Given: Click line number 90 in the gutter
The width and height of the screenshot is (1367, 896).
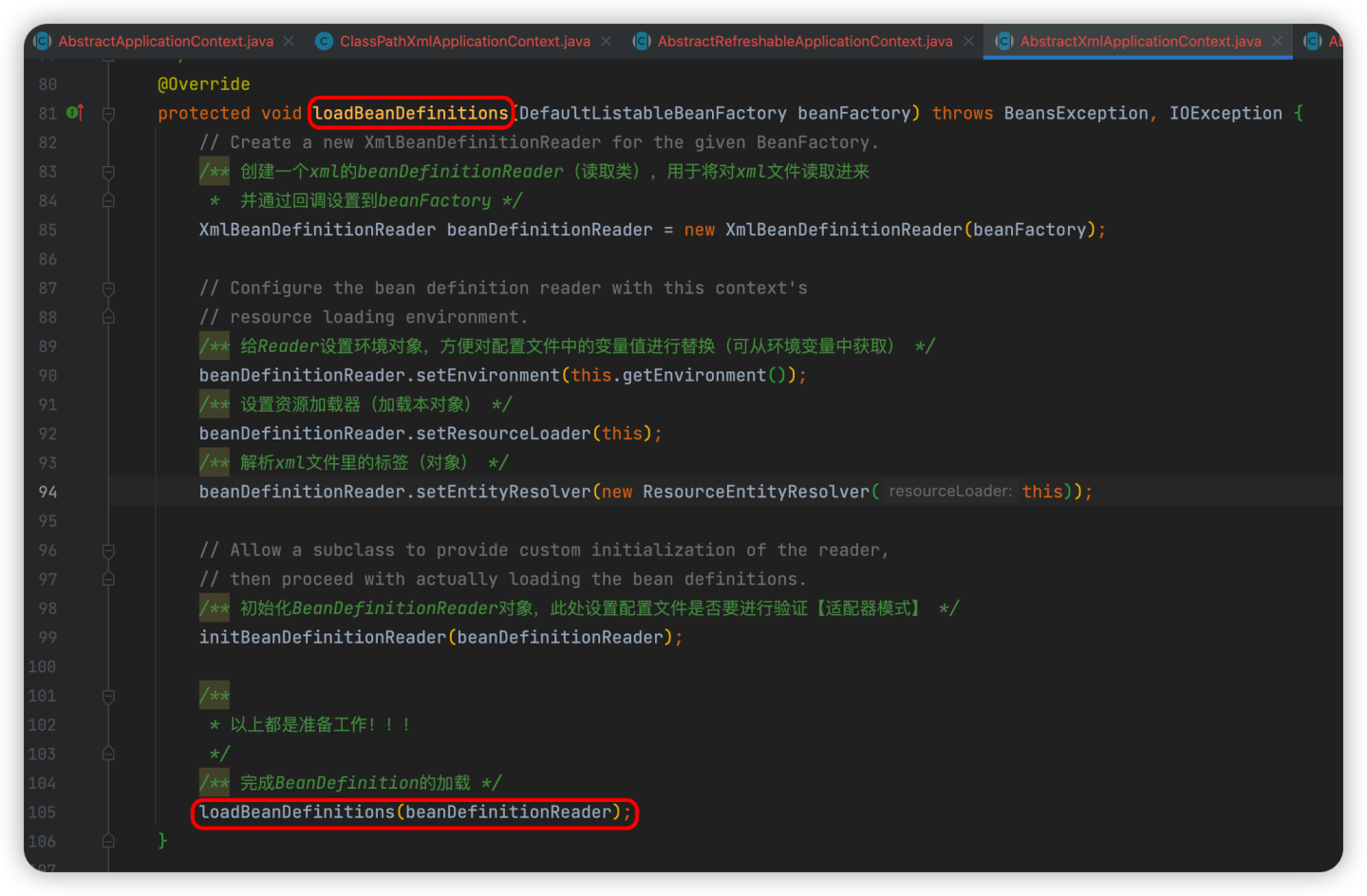Looking at the screenshot, I should point(47,376).
